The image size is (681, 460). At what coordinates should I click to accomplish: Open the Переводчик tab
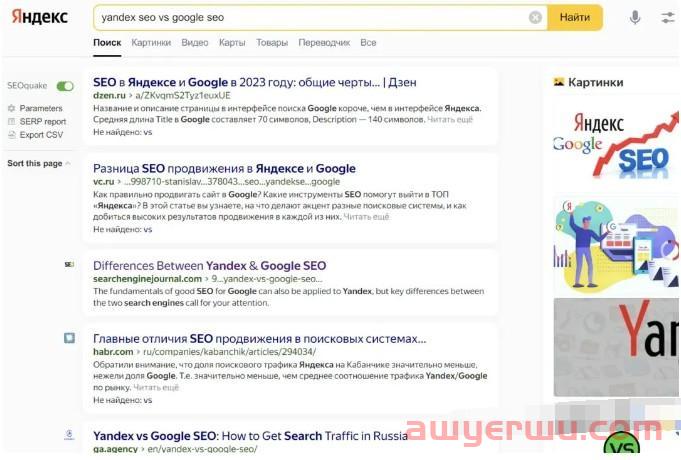tap(324, 43)
